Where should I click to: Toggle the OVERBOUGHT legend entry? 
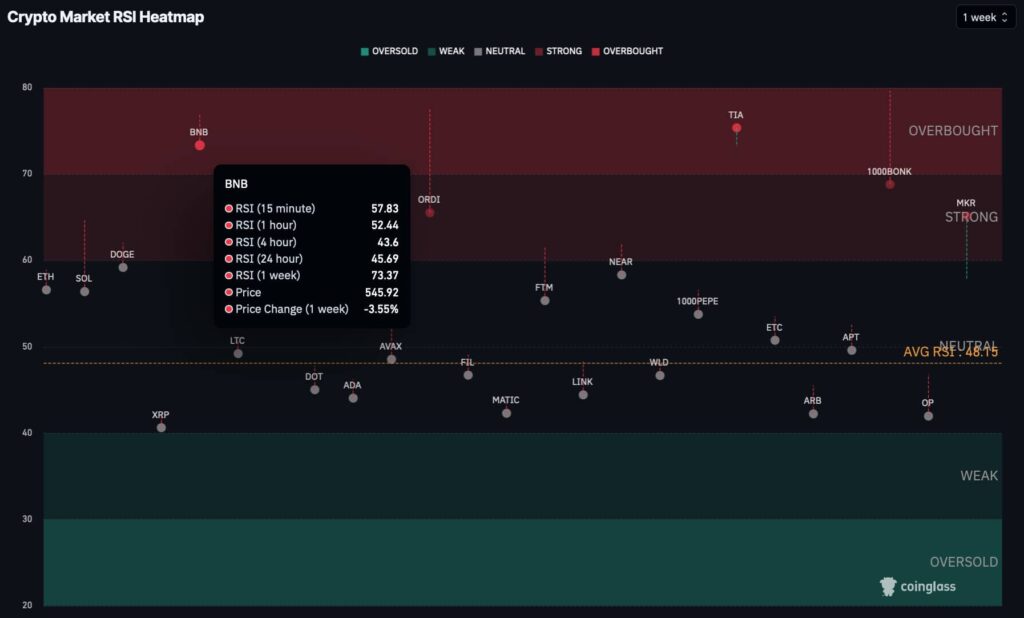pos(627,51)
